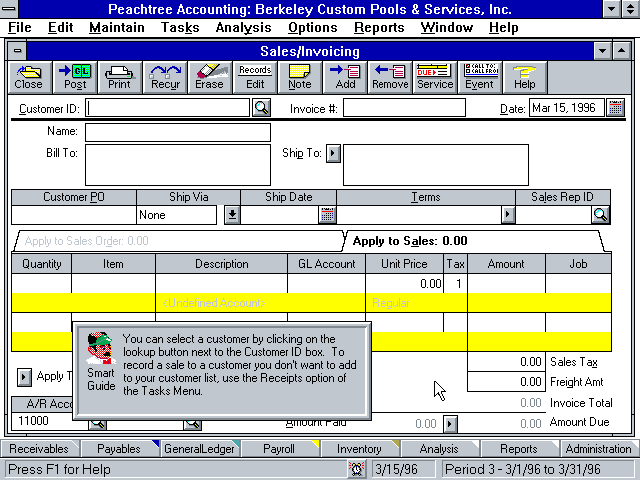The height and width of the screenshot is (480, 640).
Task: Open the Date calendar icon
Action: point(615,108)
